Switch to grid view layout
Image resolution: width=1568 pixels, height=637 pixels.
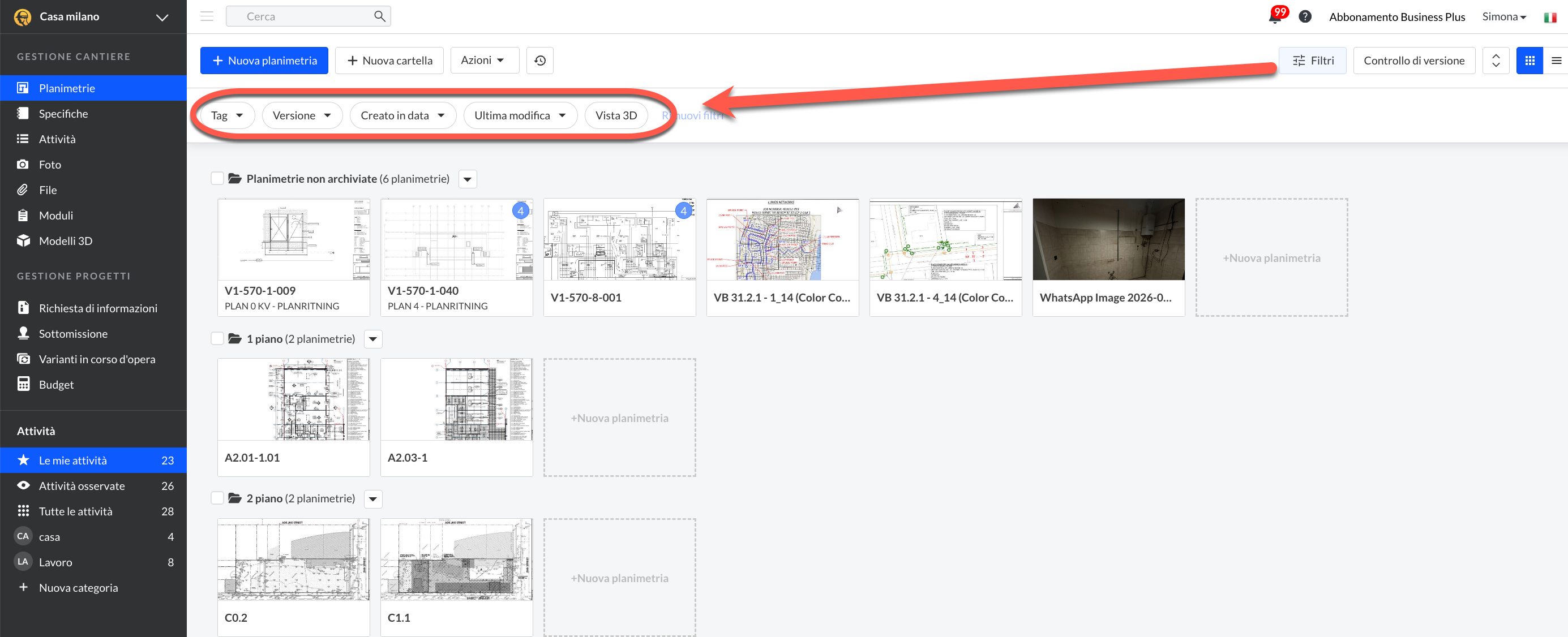click(x=1529, y=60)
